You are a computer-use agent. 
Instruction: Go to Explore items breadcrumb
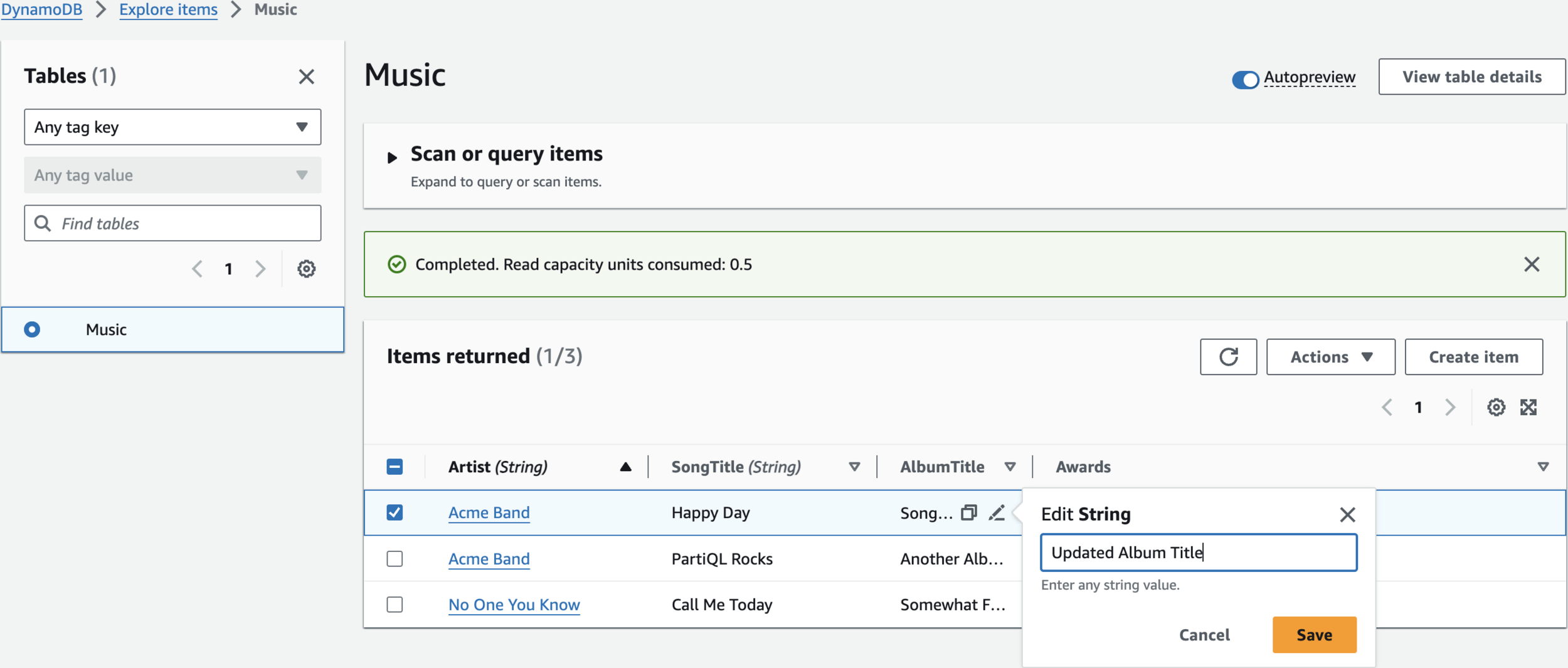168,9
